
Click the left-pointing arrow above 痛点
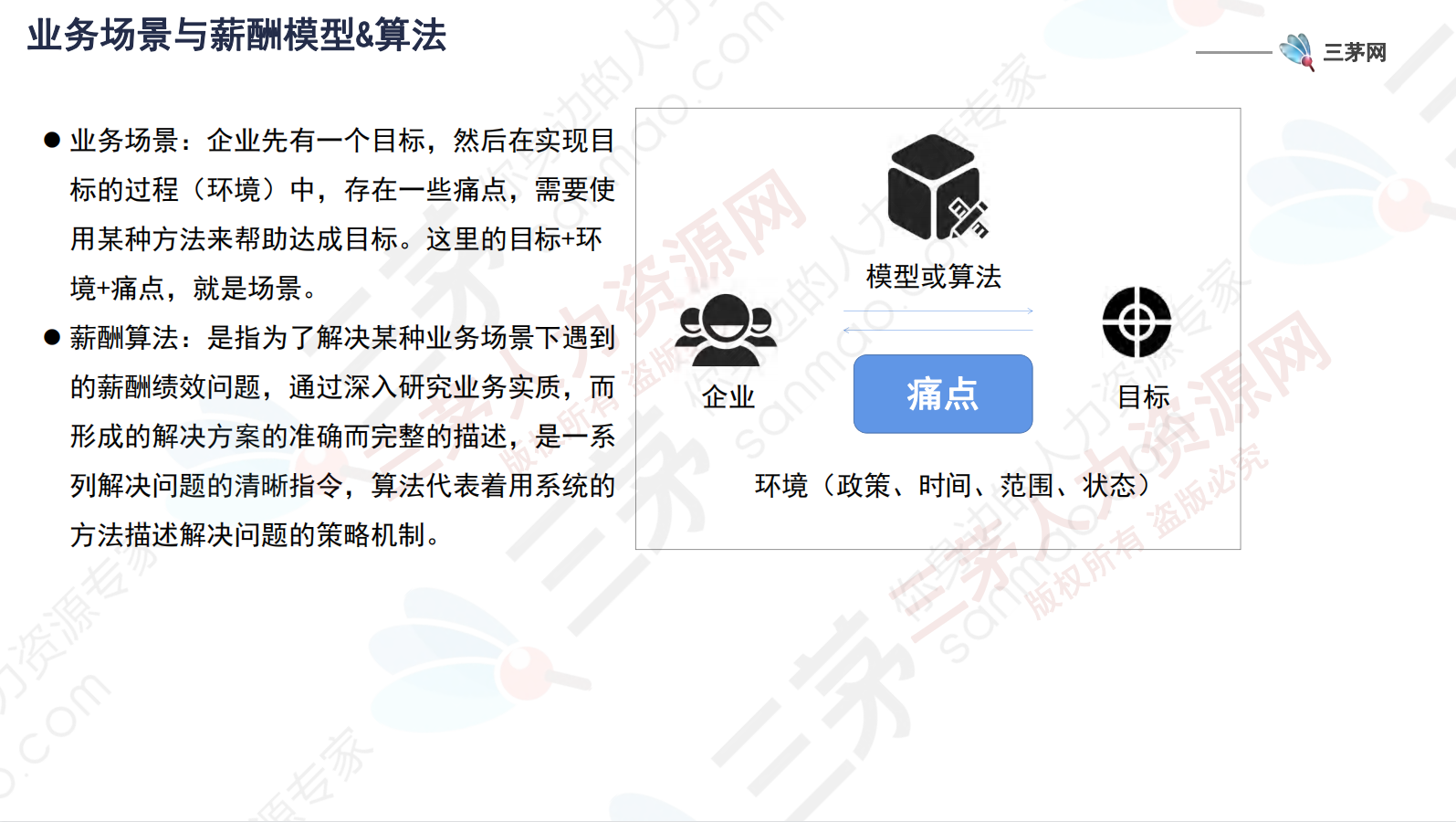[x=938, y=330]
